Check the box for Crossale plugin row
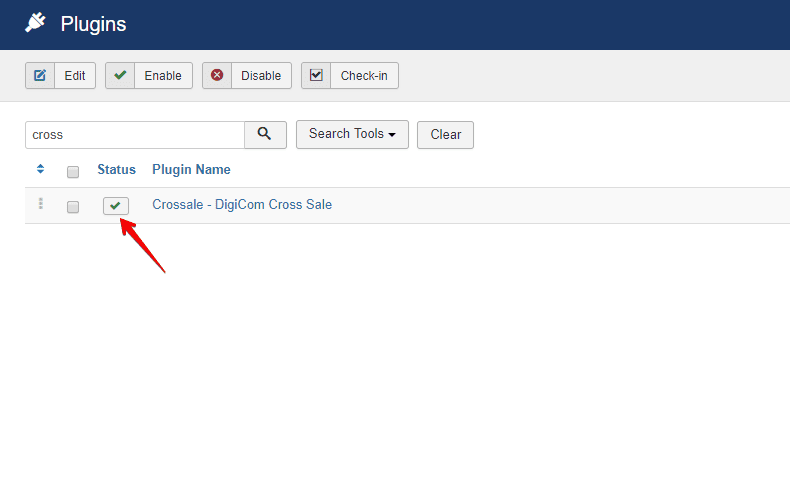790x499 pixels. [73, 207]
